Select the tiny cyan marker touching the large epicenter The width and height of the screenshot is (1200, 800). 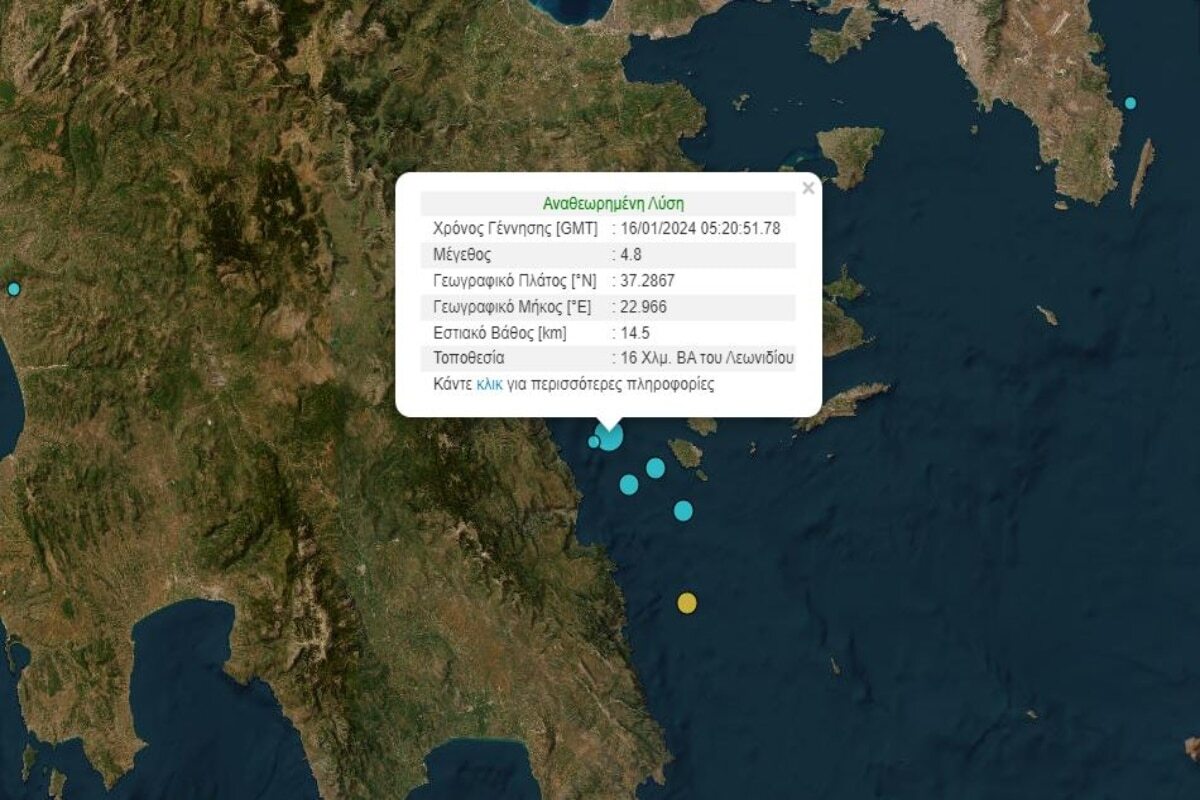594,442
